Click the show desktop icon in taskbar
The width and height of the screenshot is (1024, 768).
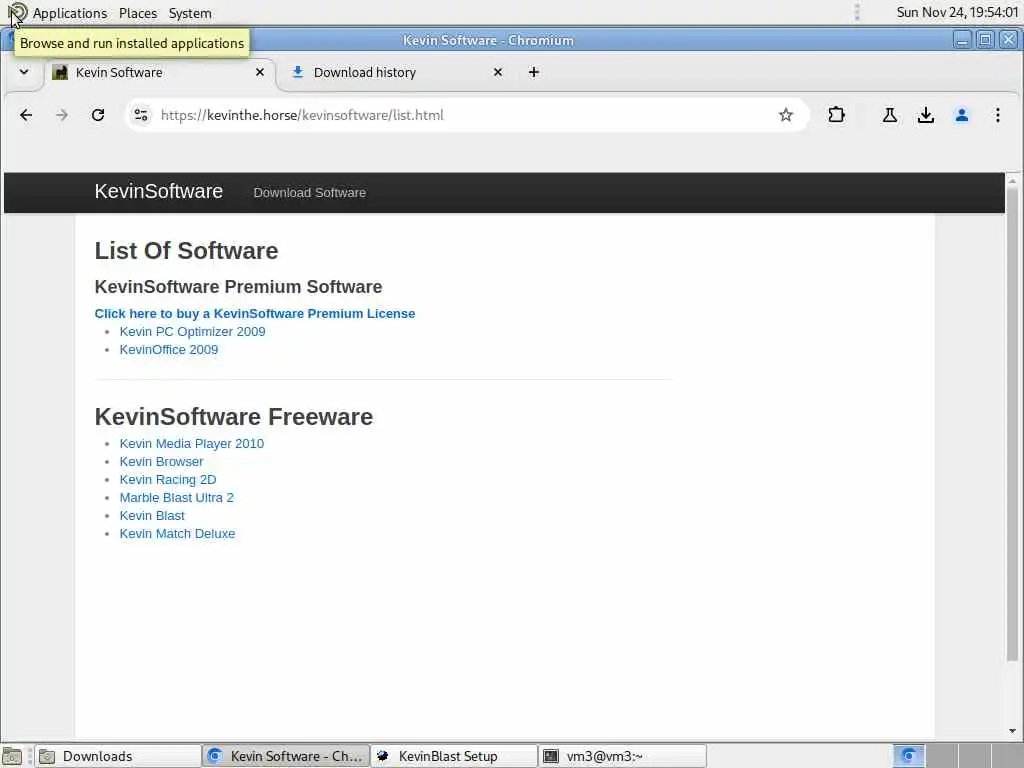(x=12, y=756)
